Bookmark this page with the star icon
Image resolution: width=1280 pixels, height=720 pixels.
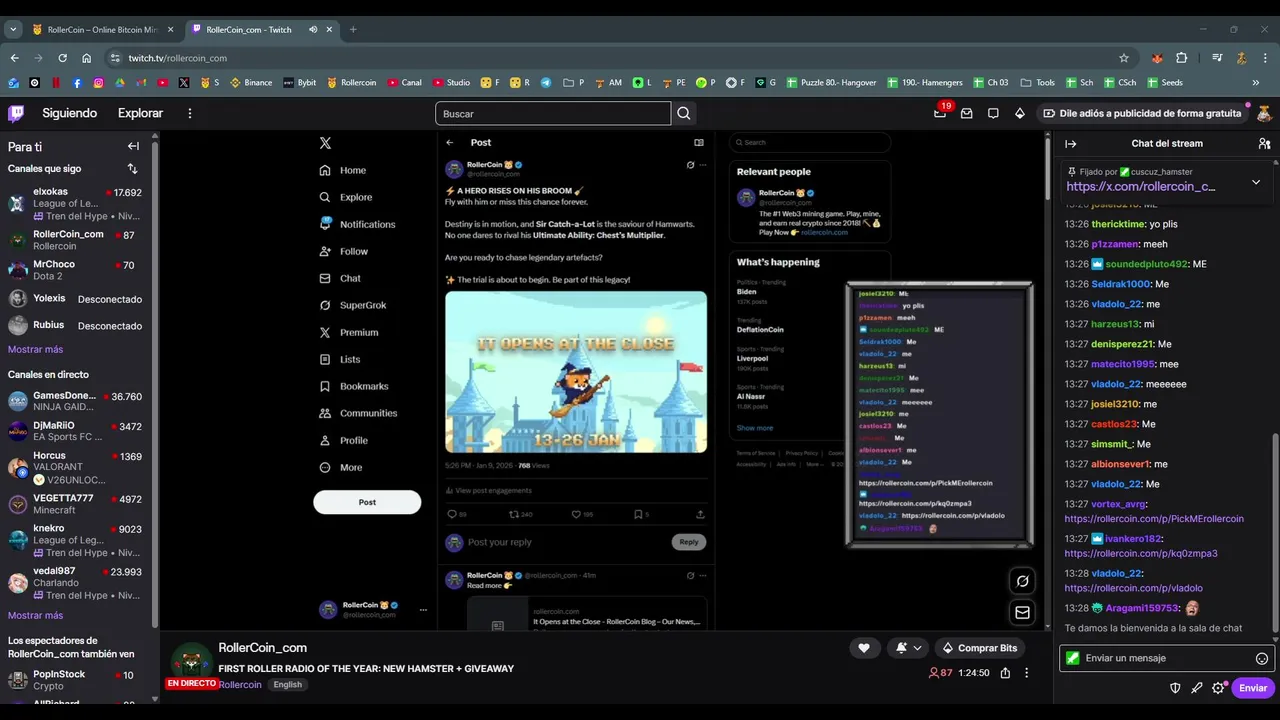(1124, 58)
